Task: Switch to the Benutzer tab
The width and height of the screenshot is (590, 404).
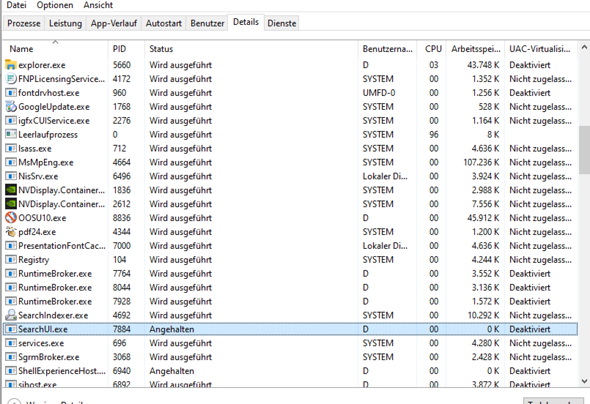Action: point(207,23)
